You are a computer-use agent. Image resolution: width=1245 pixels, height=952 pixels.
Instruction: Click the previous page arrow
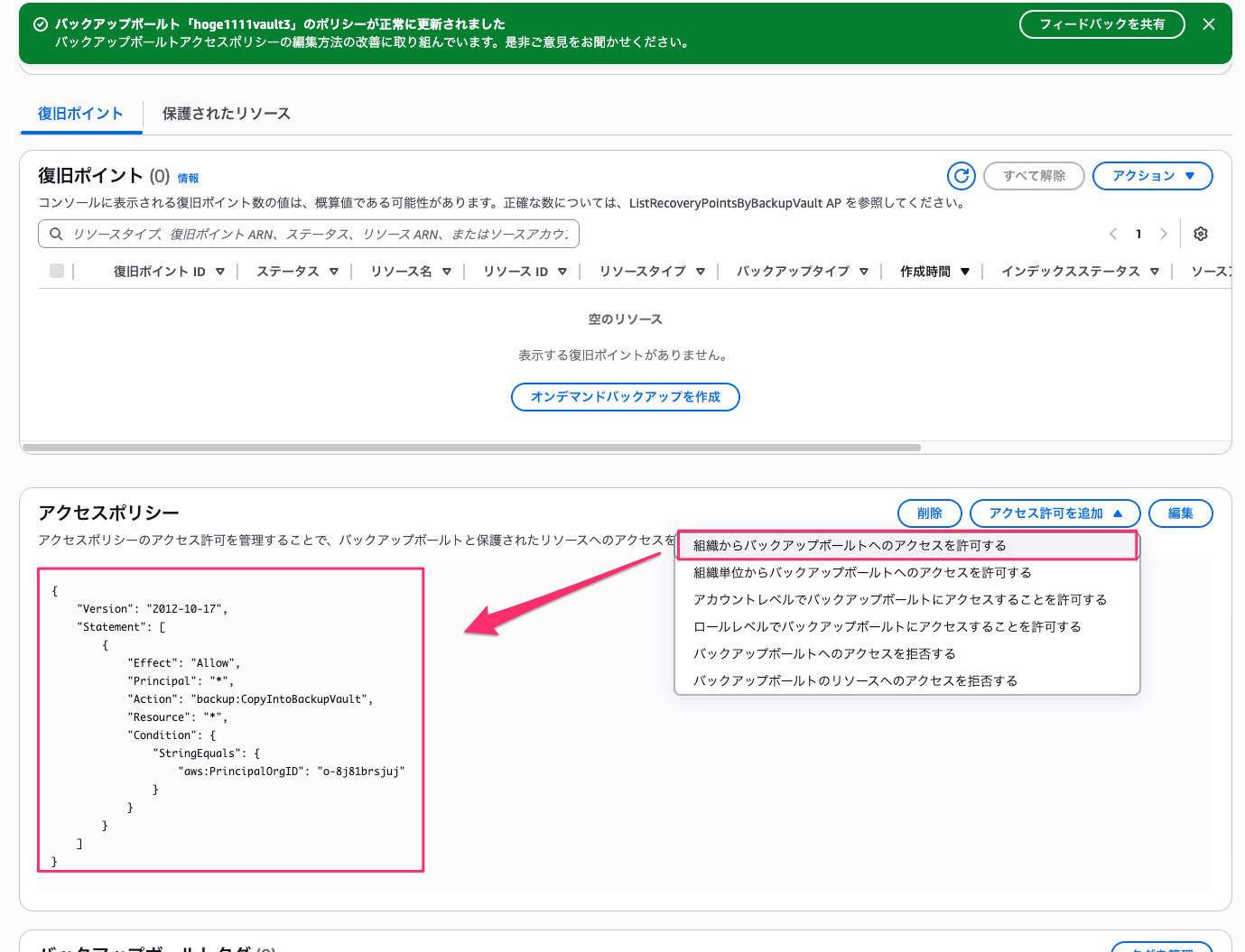point(1113,234)
